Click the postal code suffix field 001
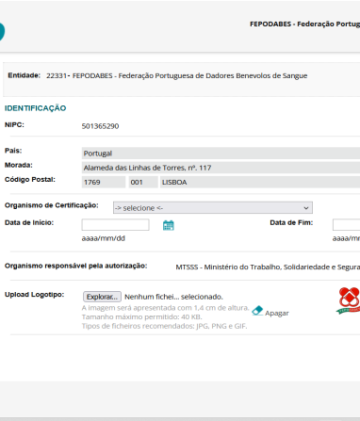The height and width of the screenshot is (421, 360). coord(143,182)
